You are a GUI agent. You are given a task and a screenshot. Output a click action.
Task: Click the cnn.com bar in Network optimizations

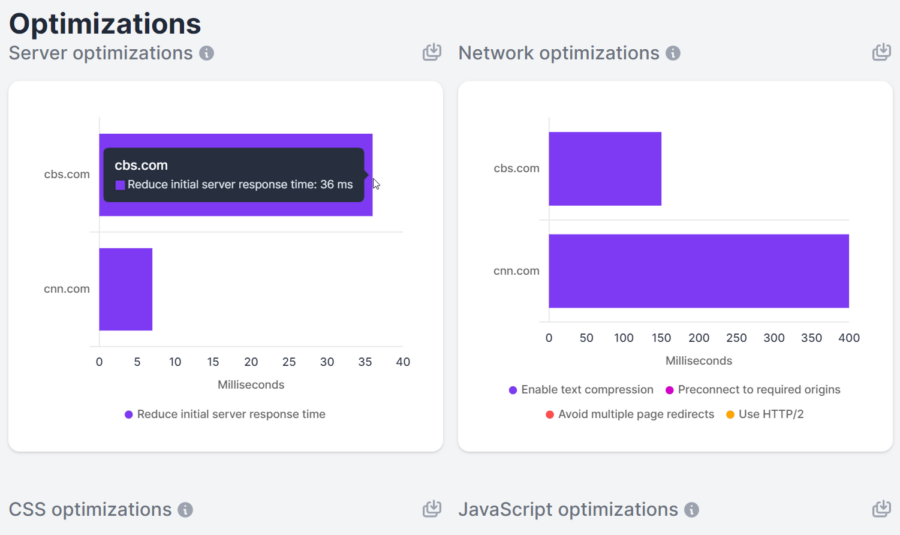point(699,271)
